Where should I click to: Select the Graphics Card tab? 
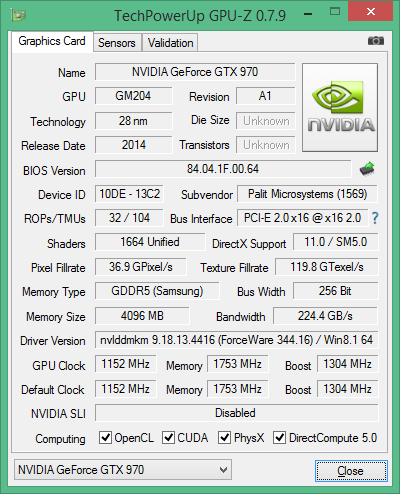[x=52, y=41]
